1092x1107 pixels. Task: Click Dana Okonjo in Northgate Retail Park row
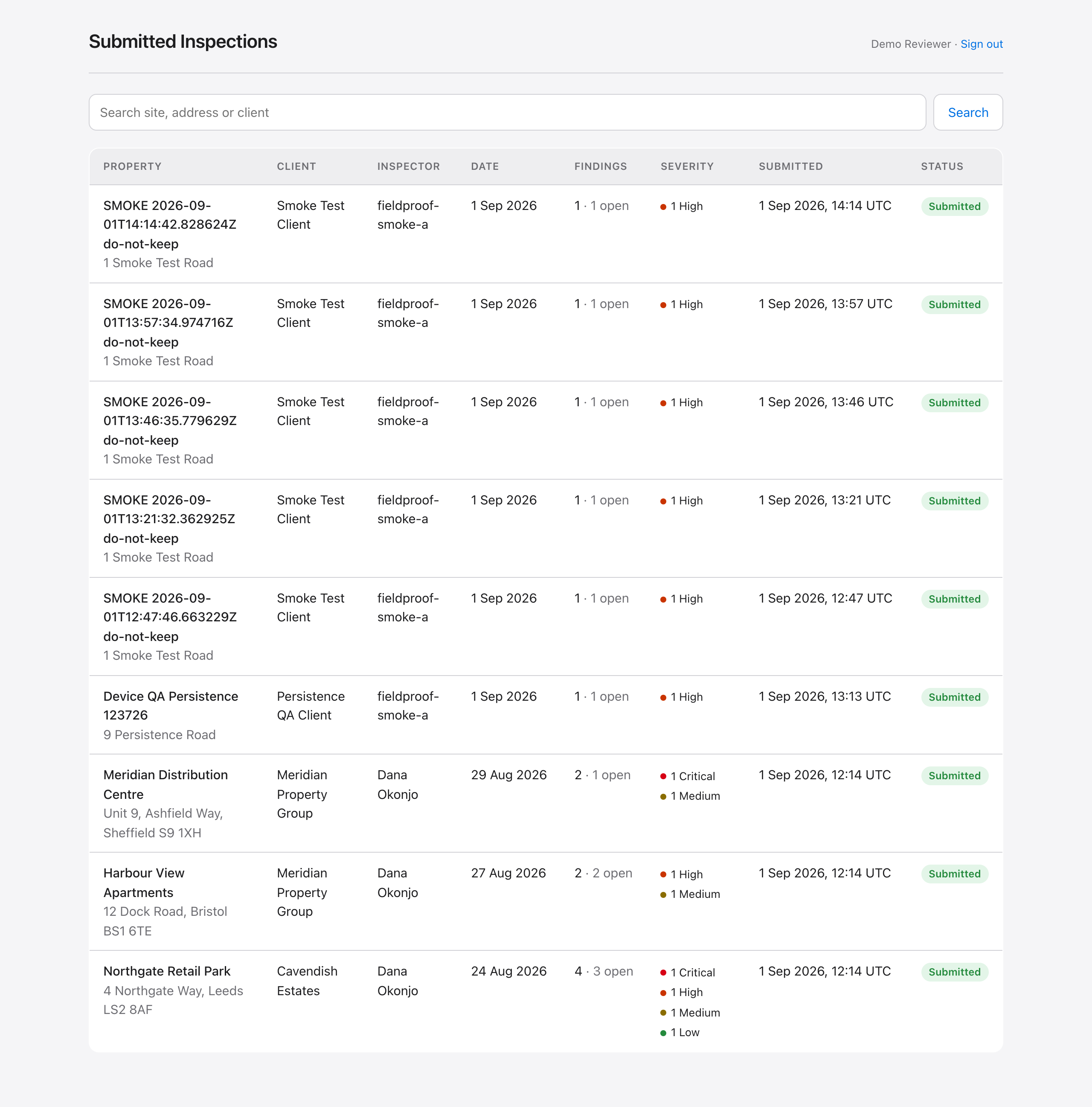tap(398, 981)
